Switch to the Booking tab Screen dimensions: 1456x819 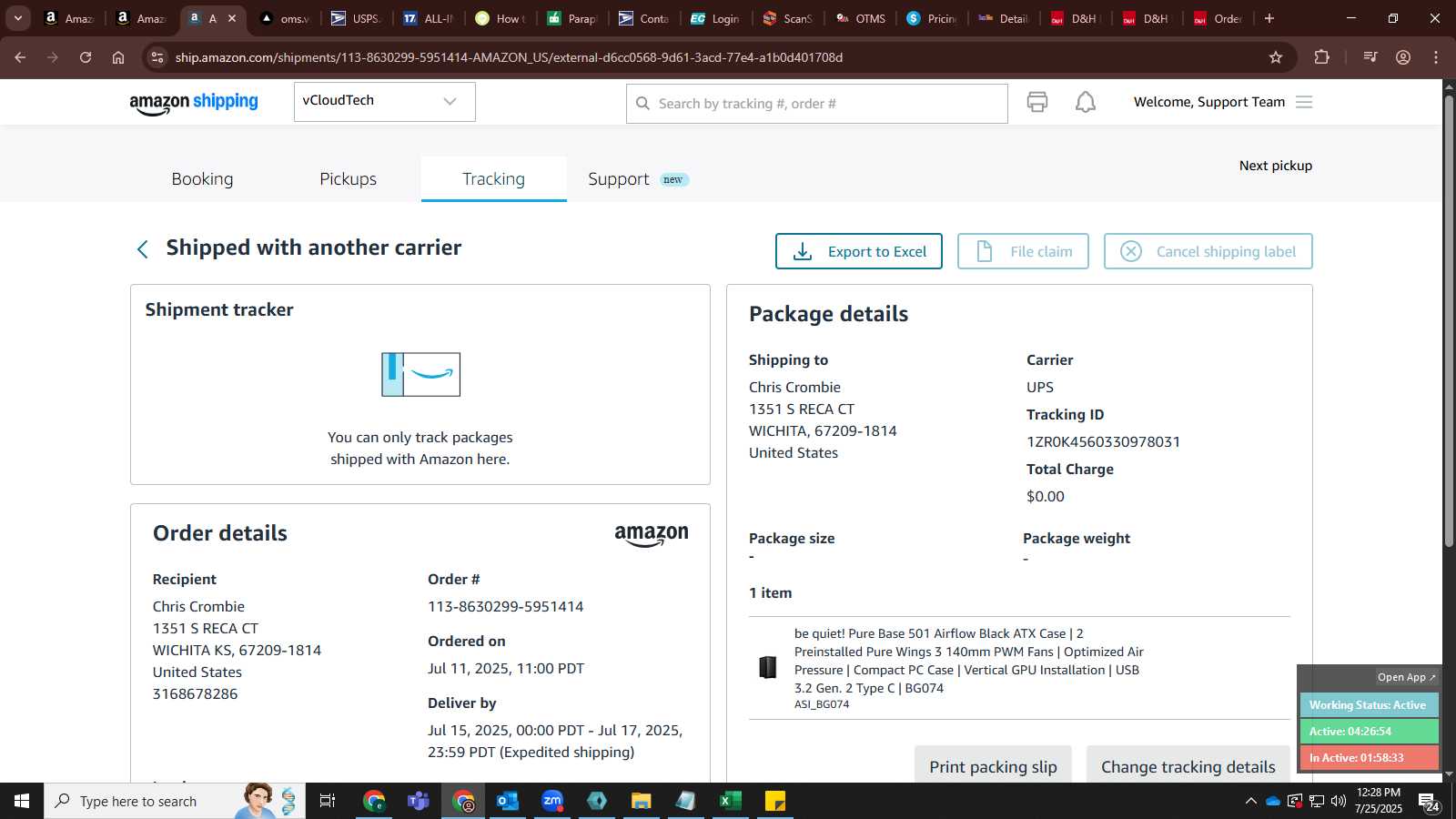click(202, 179)
